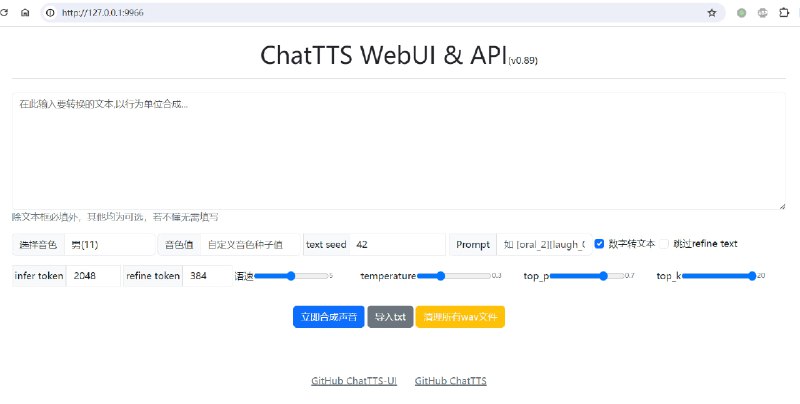Click the 语速 speed slider

(x=290, y=275)
